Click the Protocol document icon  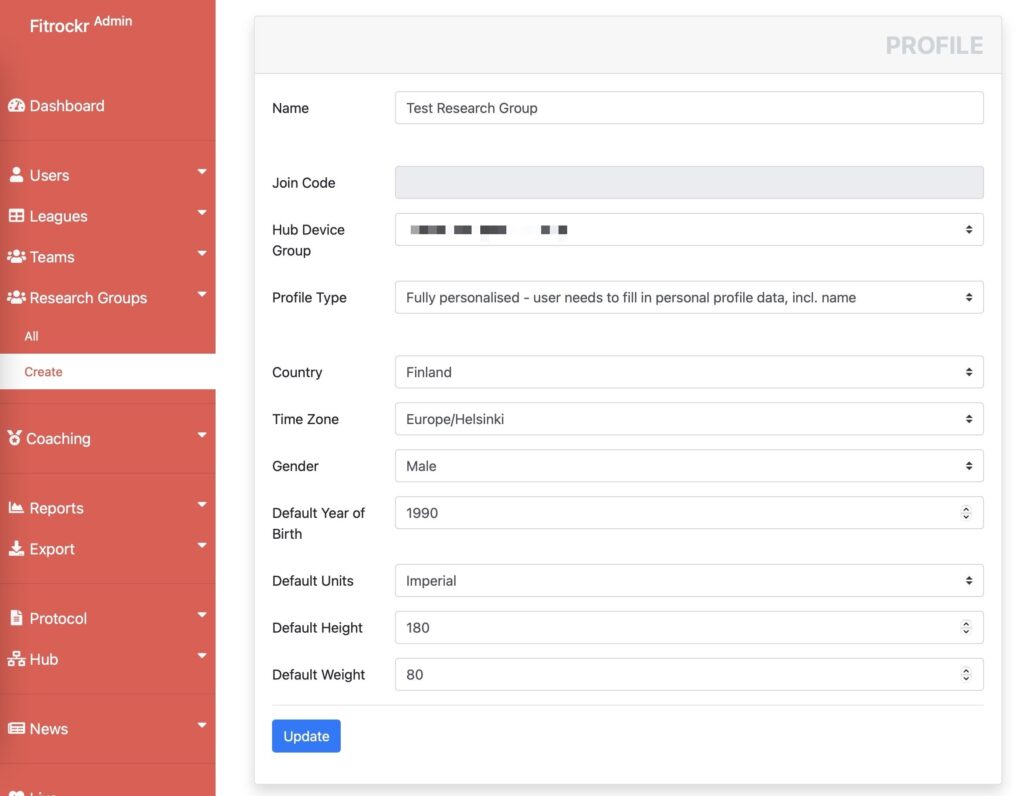(x=16, y=618)
